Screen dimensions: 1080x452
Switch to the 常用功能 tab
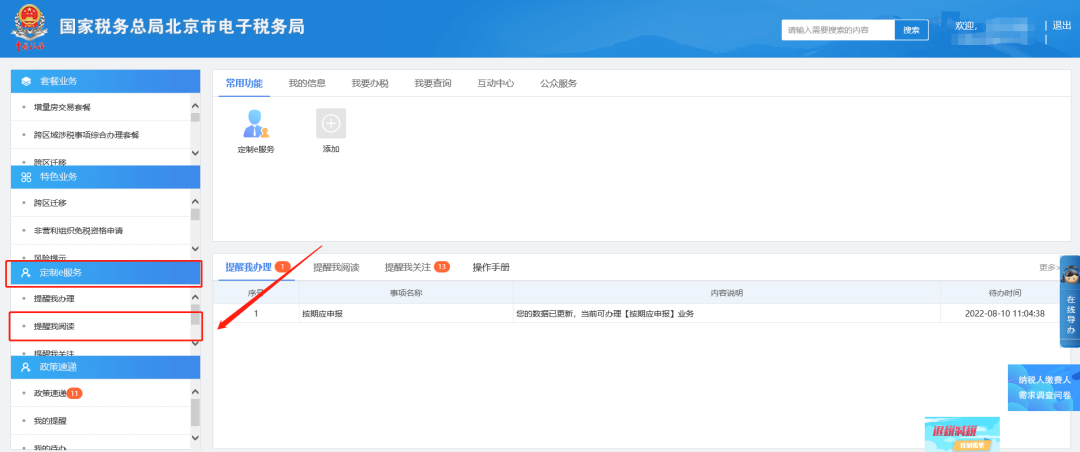tap(244, 83)
